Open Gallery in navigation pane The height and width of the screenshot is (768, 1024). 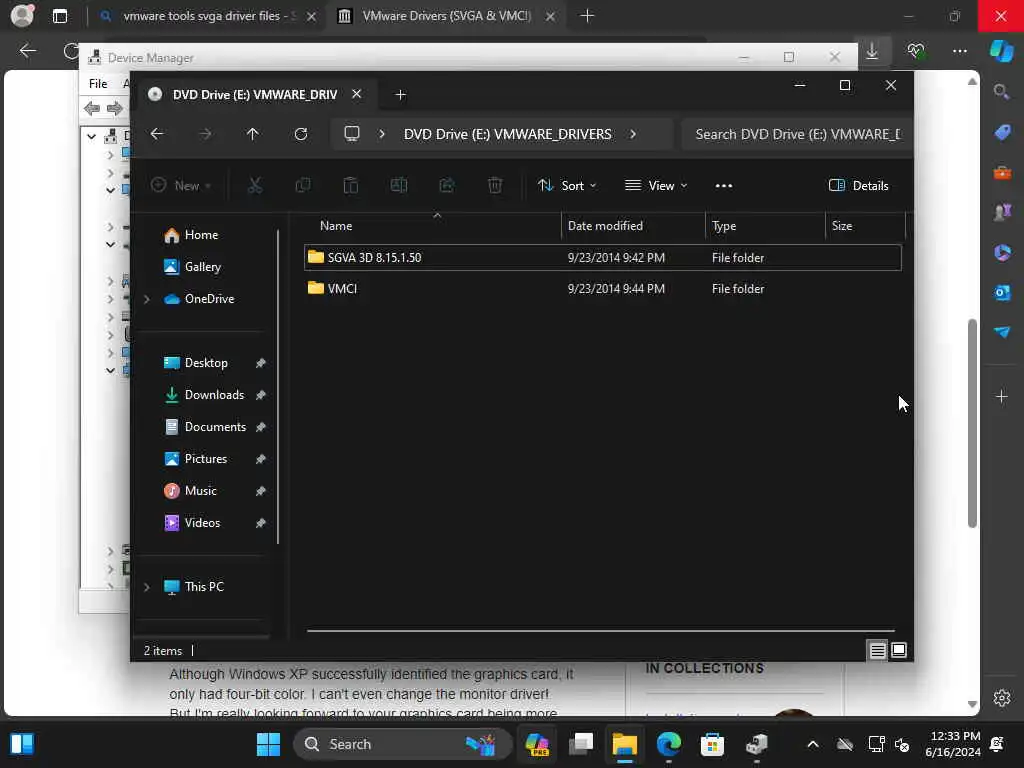click(202, 266)
